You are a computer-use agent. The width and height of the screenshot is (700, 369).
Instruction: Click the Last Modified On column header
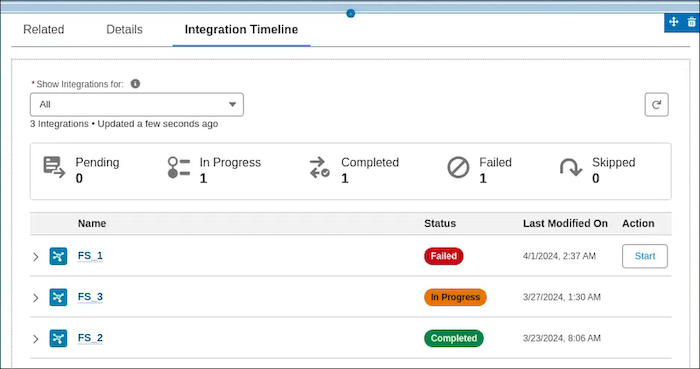[565, 224]
